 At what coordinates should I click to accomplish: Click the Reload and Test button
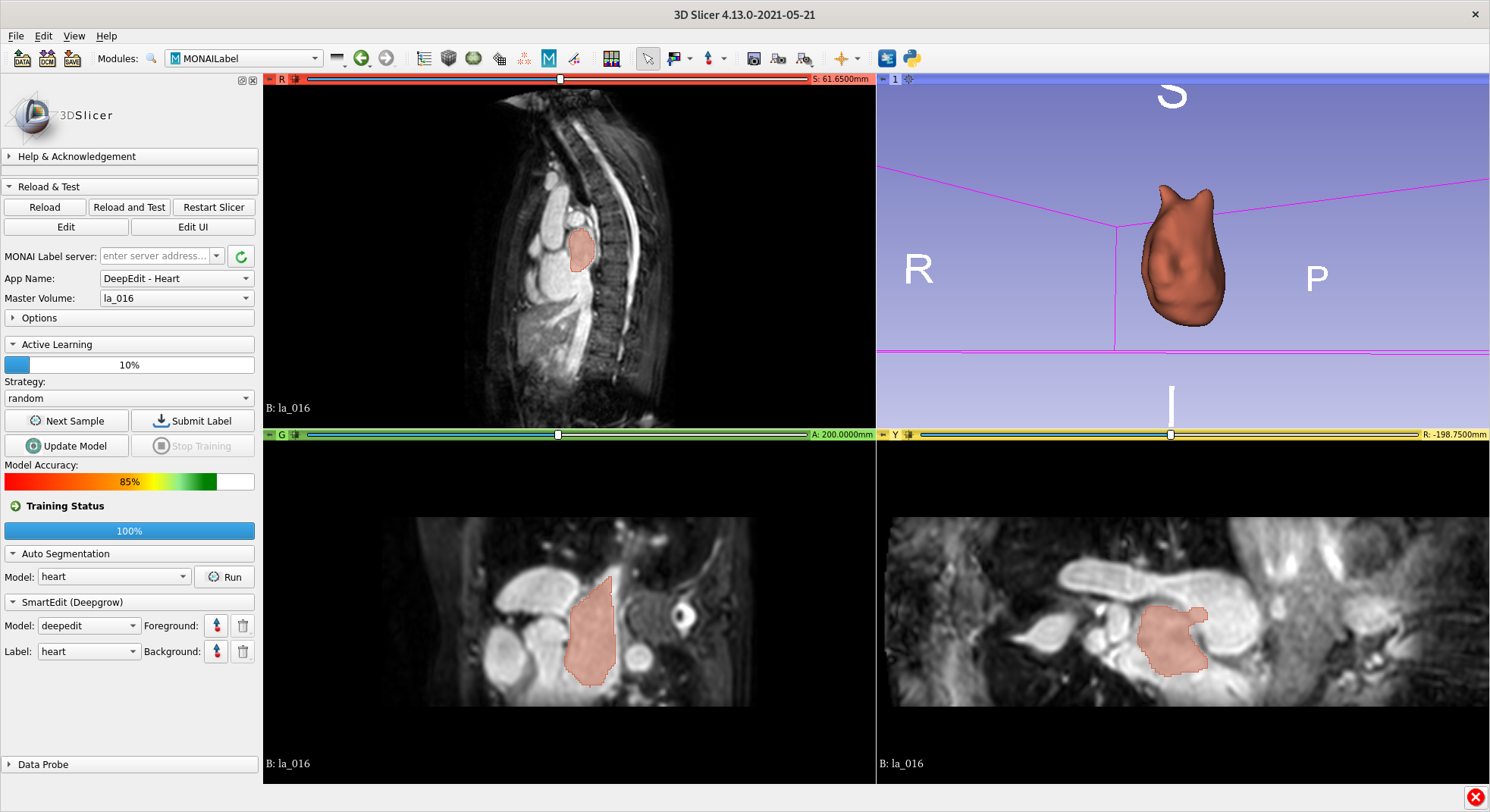[x=129, y=207]
